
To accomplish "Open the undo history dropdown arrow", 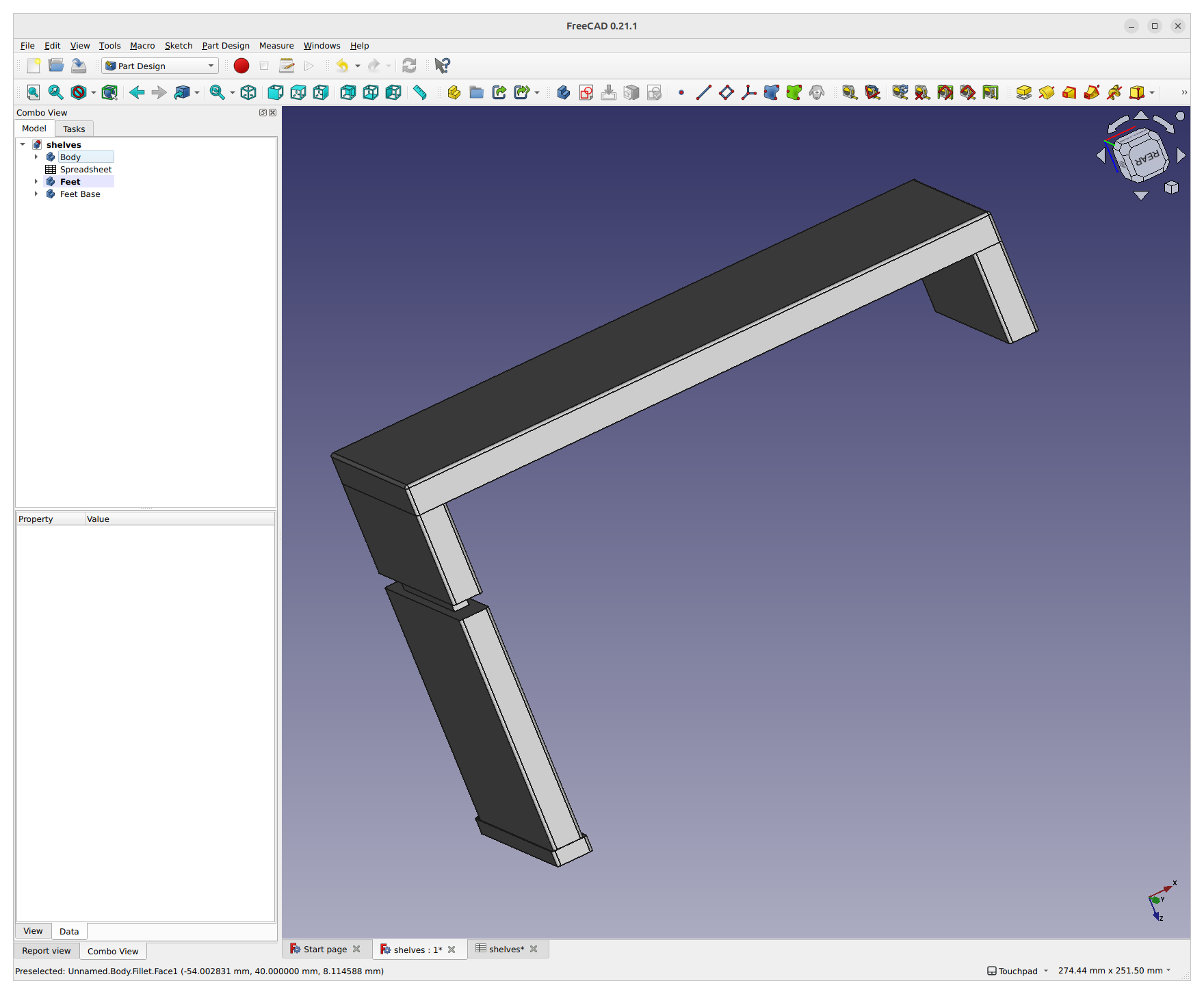I will 358,66.
